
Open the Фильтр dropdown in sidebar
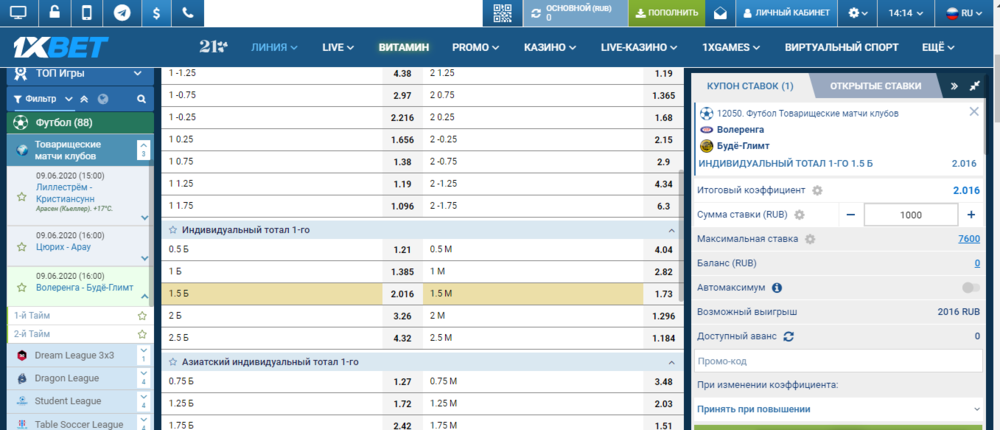pyautogui.click(x=43, y=99)
